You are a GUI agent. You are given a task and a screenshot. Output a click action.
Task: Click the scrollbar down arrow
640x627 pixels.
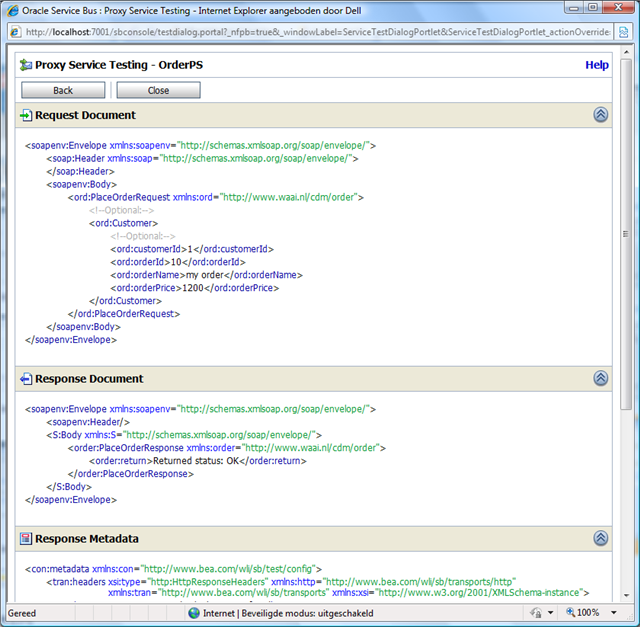point(626,596)
